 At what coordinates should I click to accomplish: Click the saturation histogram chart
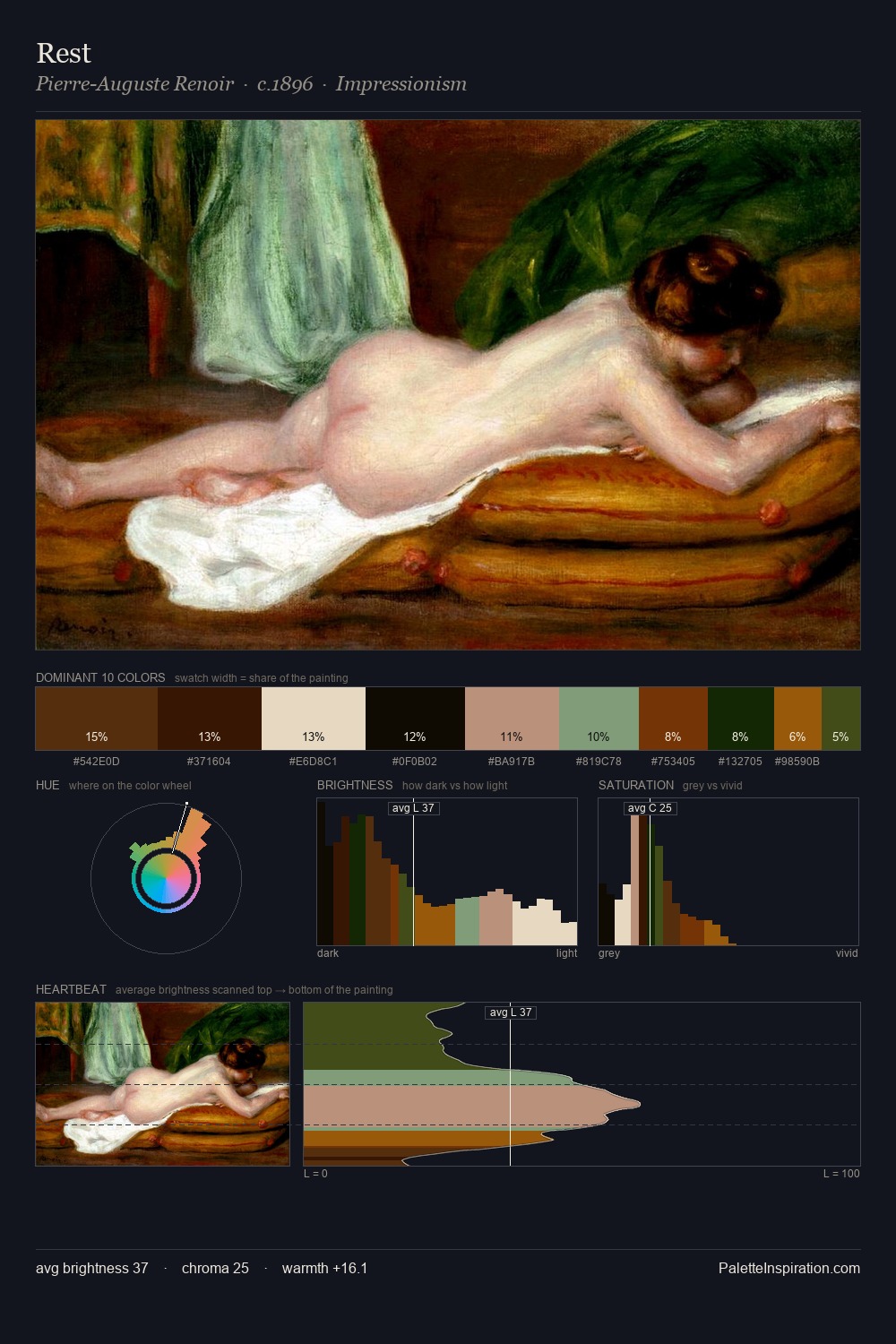tap(728, 872)
